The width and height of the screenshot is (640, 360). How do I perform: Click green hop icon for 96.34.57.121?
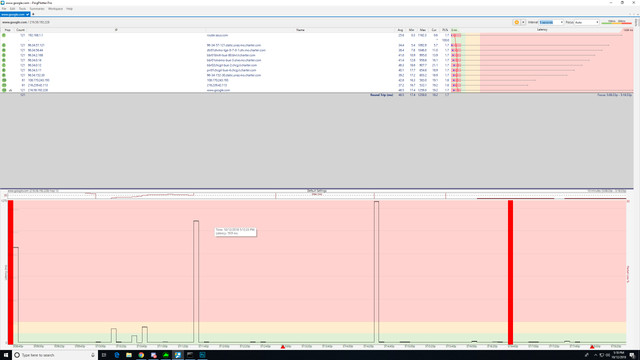pyautogui.click(x=4, y=45)
